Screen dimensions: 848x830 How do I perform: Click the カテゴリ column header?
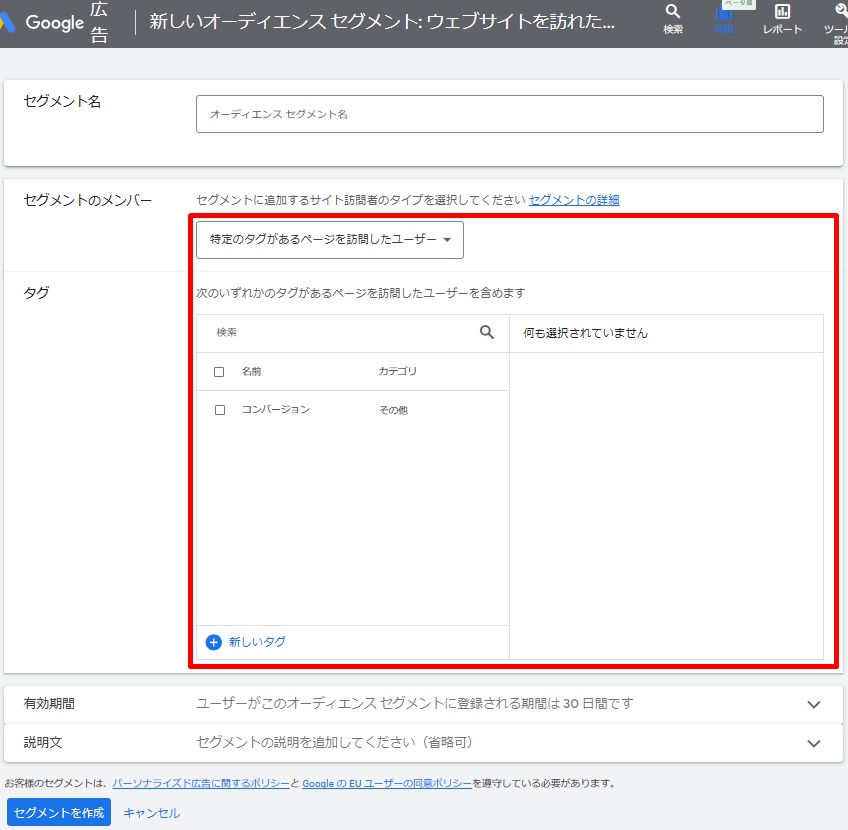tap(397, 372)
